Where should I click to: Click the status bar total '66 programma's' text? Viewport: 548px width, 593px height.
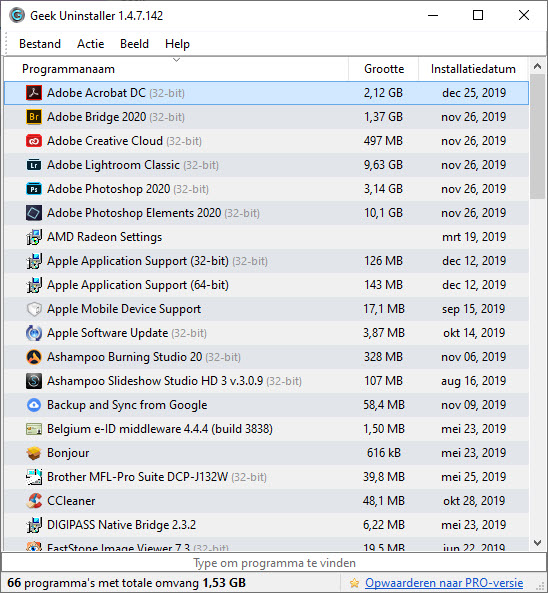coord(126,583)
